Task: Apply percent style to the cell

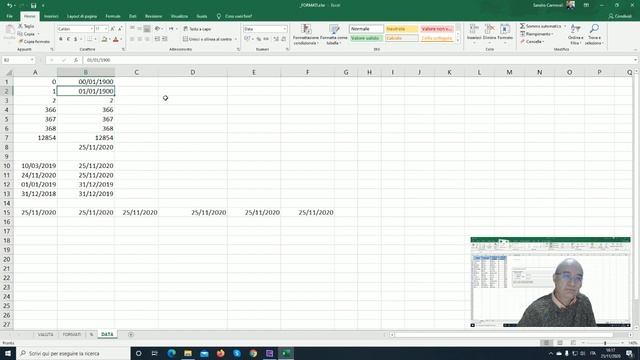Action: point(259,39)
